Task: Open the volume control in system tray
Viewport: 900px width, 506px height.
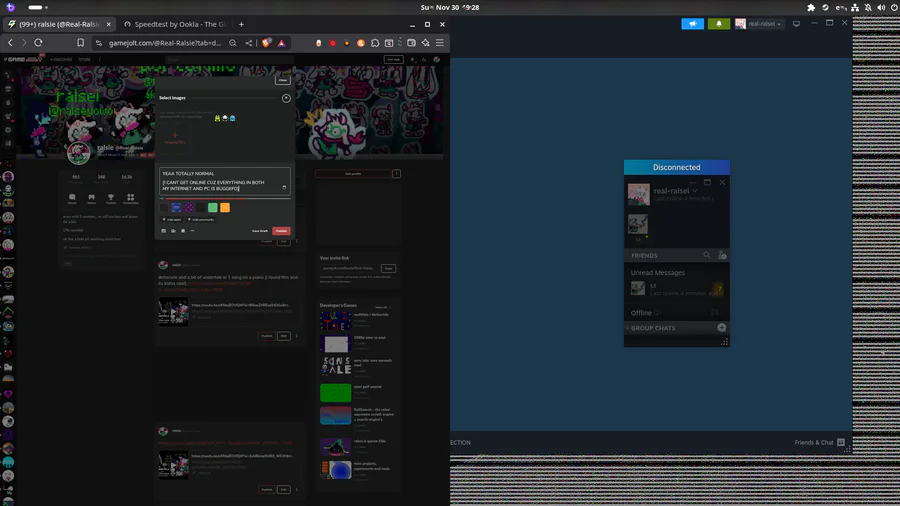Action: [x=881, y=7]
